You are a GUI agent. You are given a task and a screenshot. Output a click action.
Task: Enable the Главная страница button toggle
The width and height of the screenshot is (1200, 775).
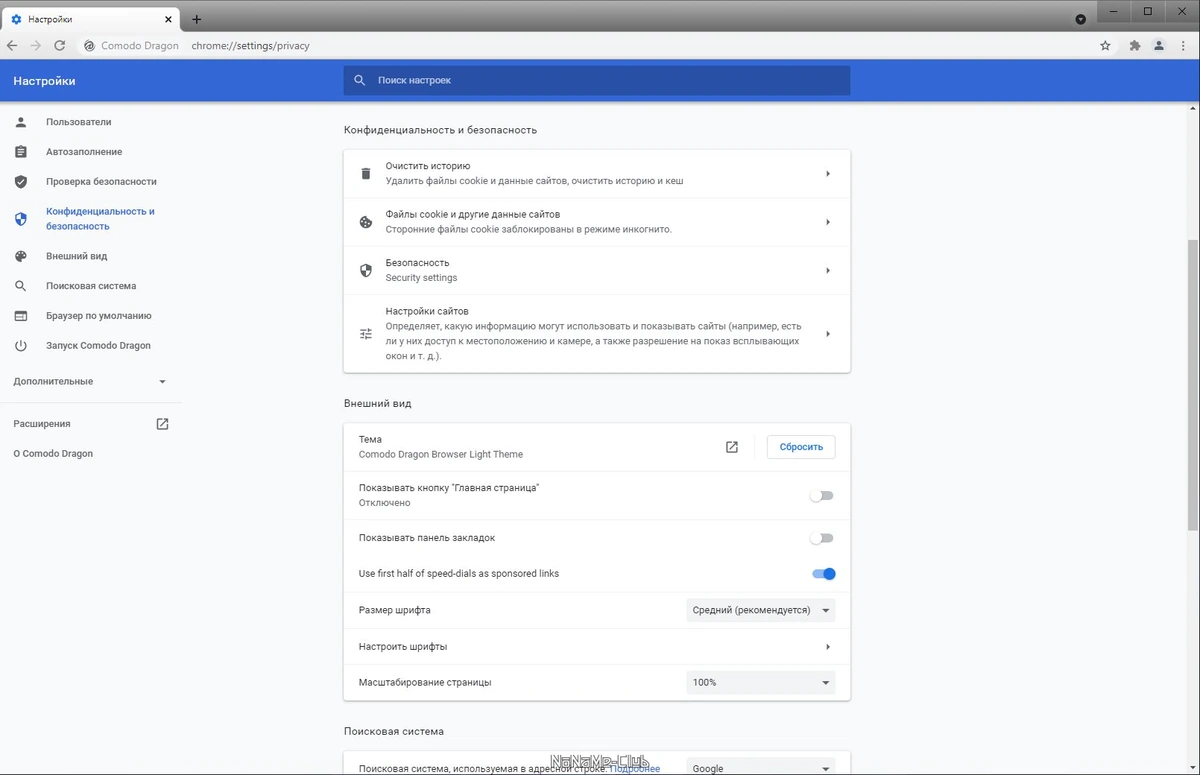[822, 496]
